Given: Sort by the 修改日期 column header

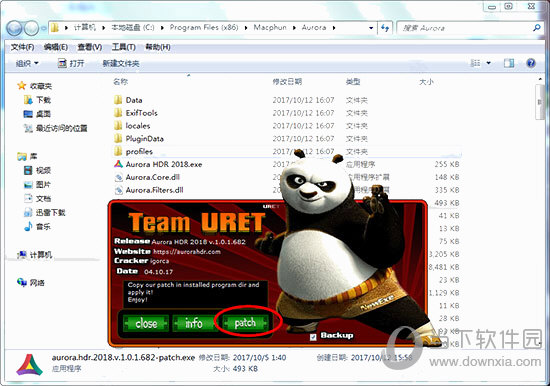Looking at the screenshot, I should pos(287,82).
